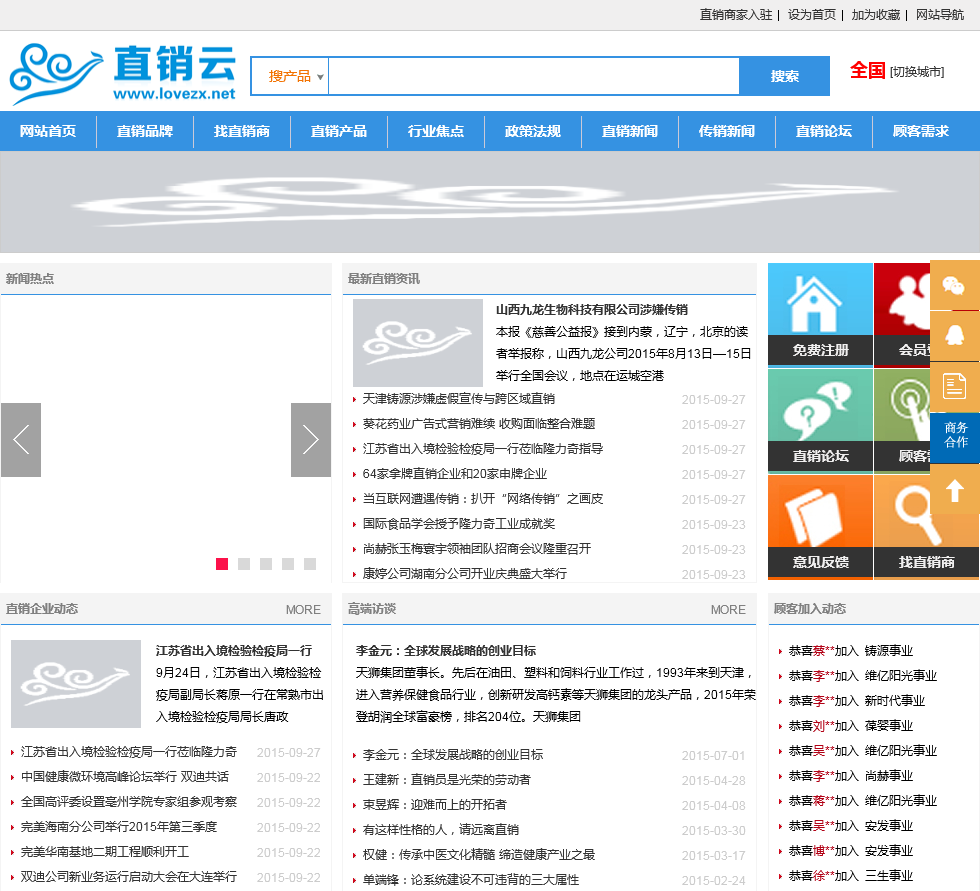Image resolution: width=980 pixels, height=891 pixels.
Task: Click 加为收藏 top link
Action: pyautogui.click(x=876, y=14)
